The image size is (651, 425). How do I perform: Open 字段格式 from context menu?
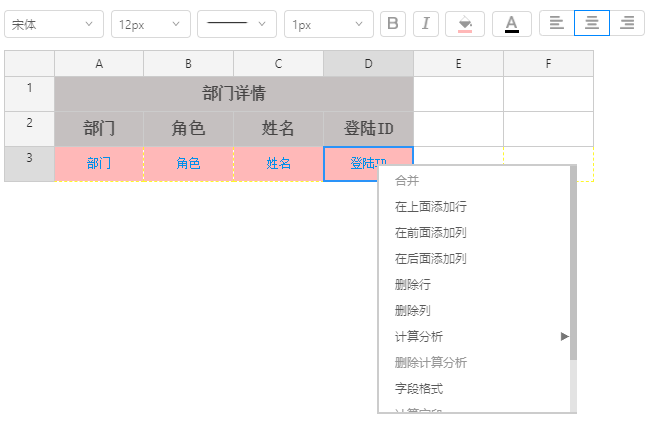pos(419,388)
